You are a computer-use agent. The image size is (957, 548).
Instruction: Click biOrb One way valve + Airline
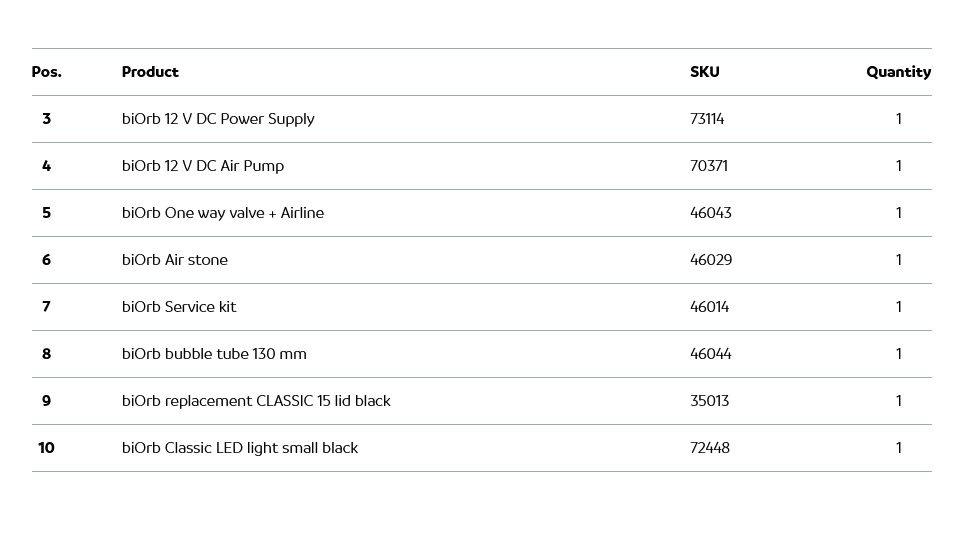click(223, 213)
